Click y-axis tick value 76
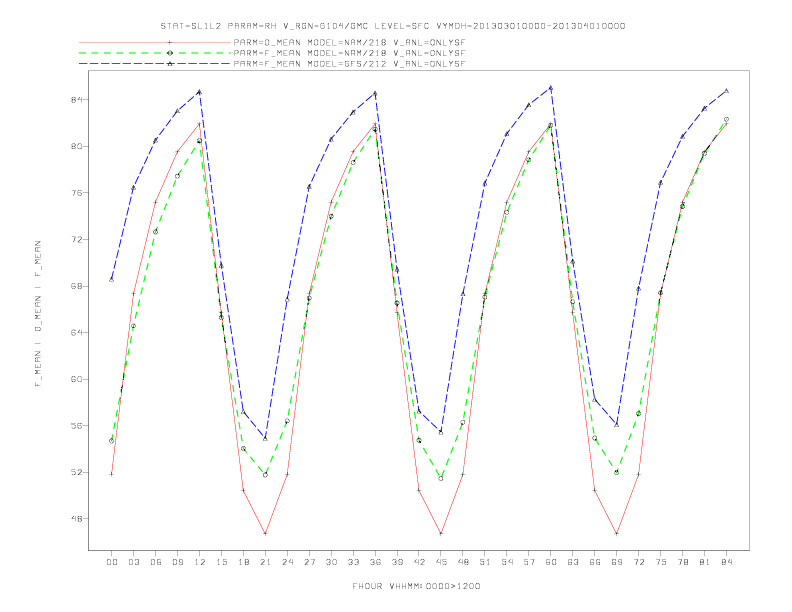Screen dimensions: 792x612 [76, 193]
